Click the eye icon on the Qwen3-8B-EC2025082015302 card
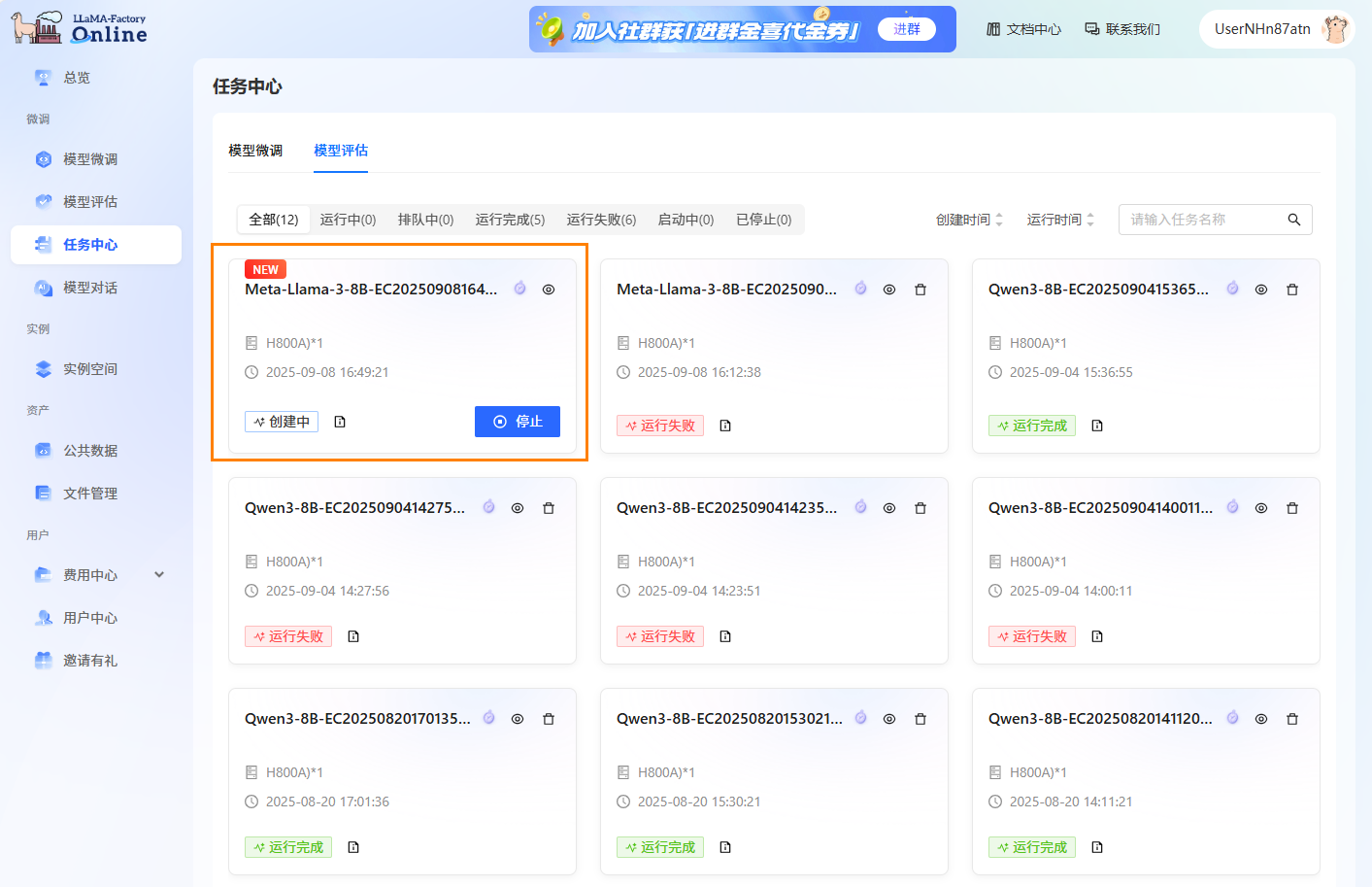 tap(889, 719)
